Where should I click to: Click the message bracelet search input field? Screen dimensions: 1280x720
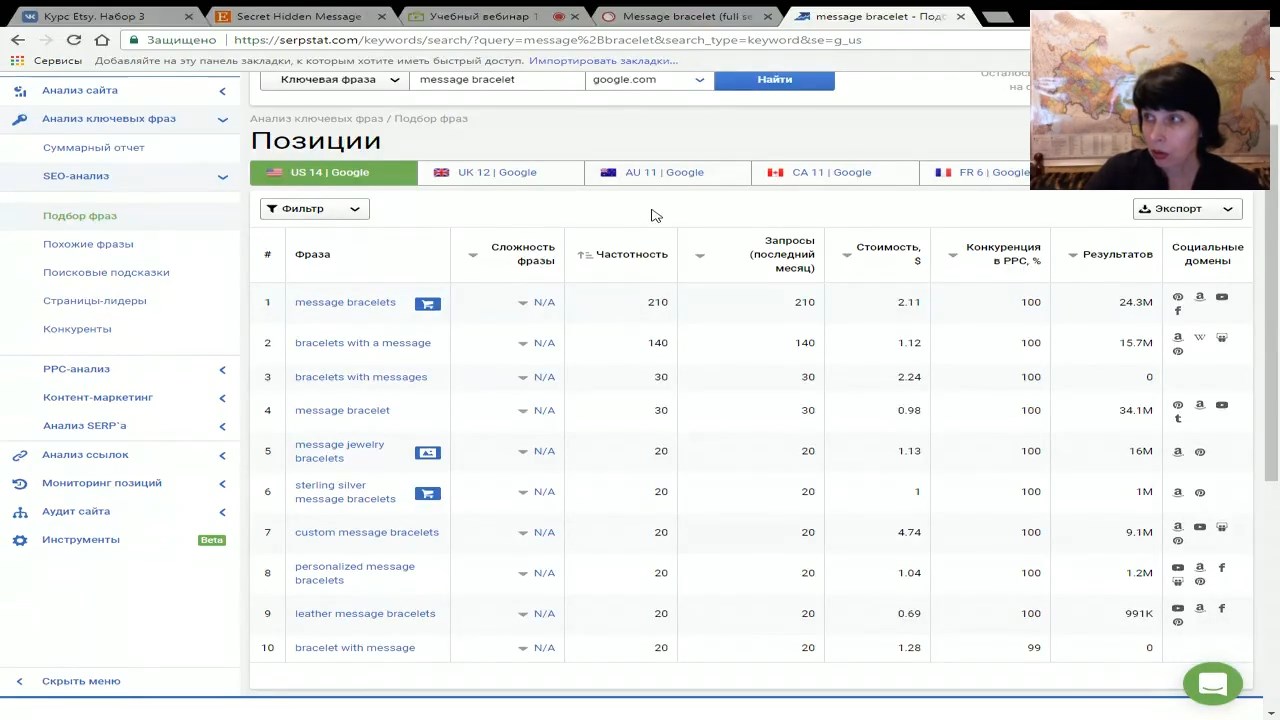point(497,80)
